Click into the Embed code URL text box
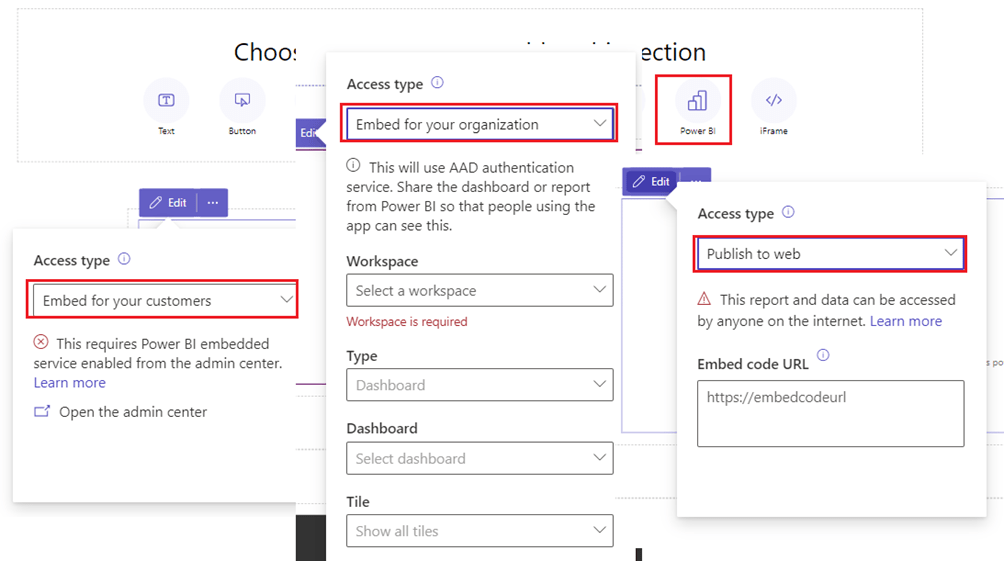Image resolution: width=1004 pixels, height=561 pixels. point(830,413)
